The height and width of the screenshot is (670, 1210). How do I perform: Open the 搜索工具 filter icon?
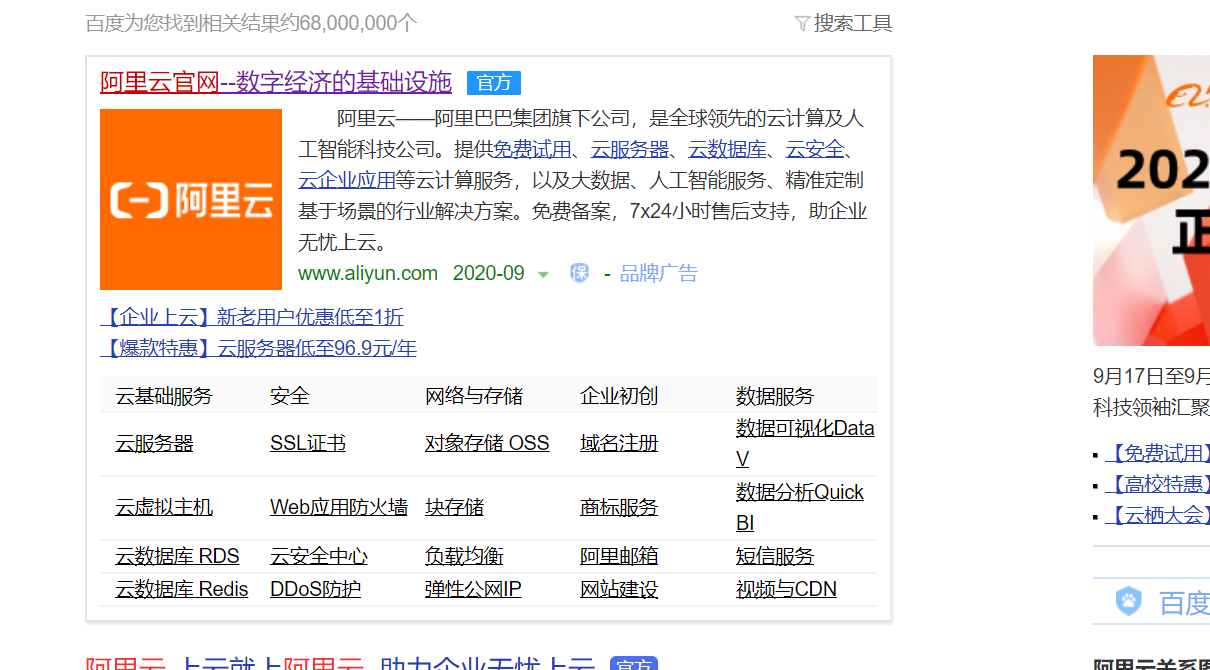pyautogui.click(x=802, y=23)
